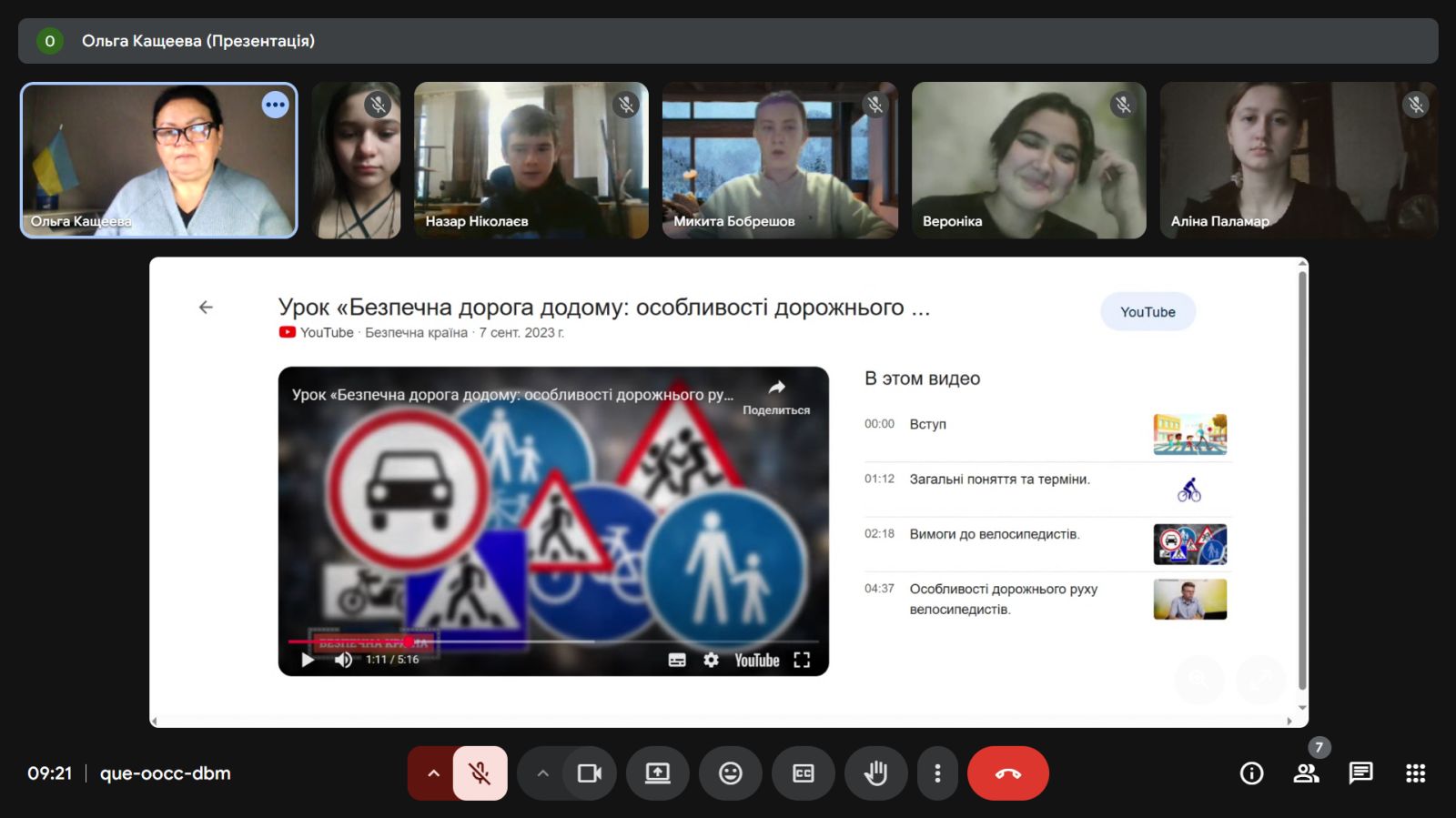Click the leave call button
This screenshot has width=1456, height=818.
coord(1007,773)
